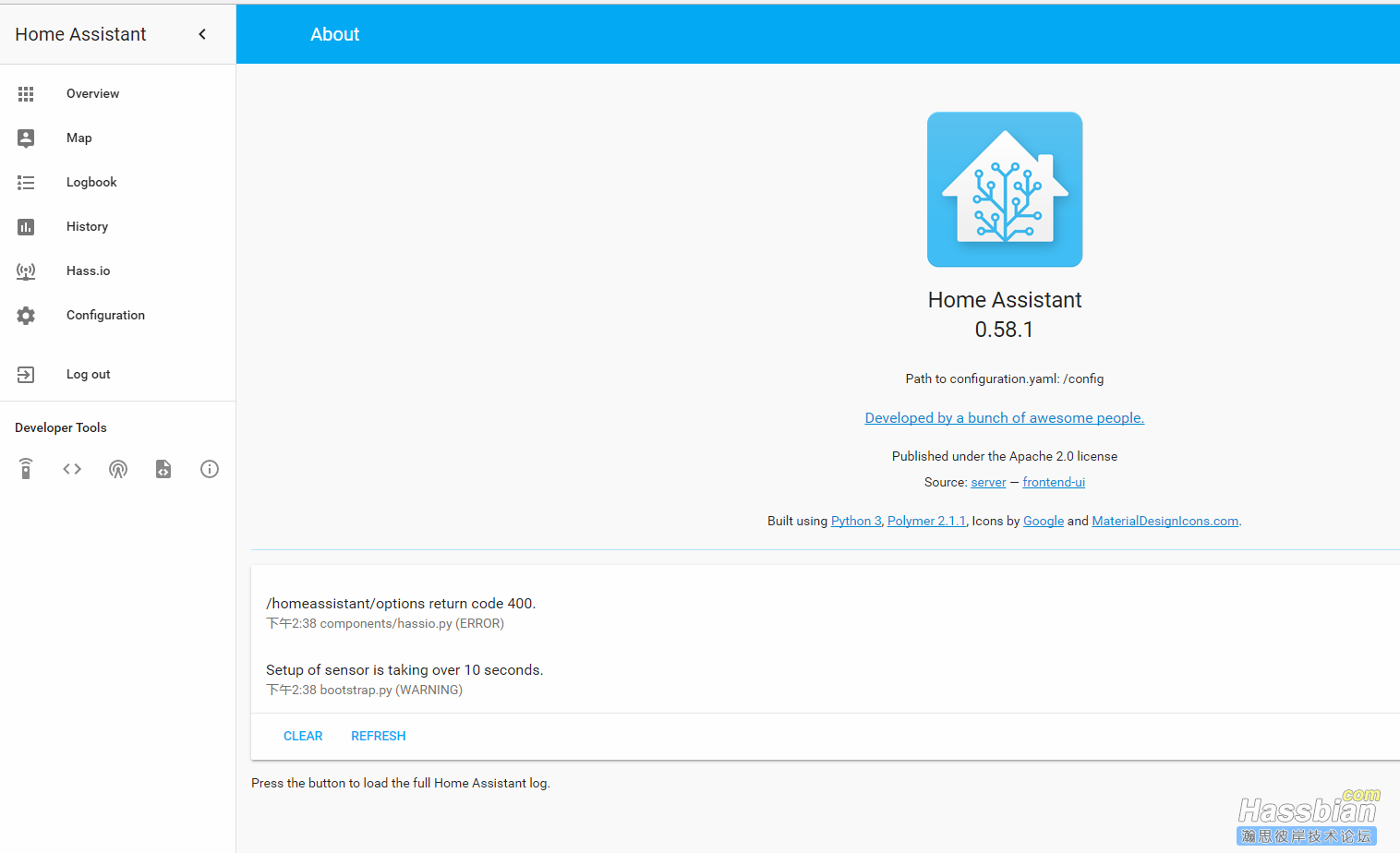Click the 'Developer Tools' section heading

pyautogui.click(x=61, y=428)
